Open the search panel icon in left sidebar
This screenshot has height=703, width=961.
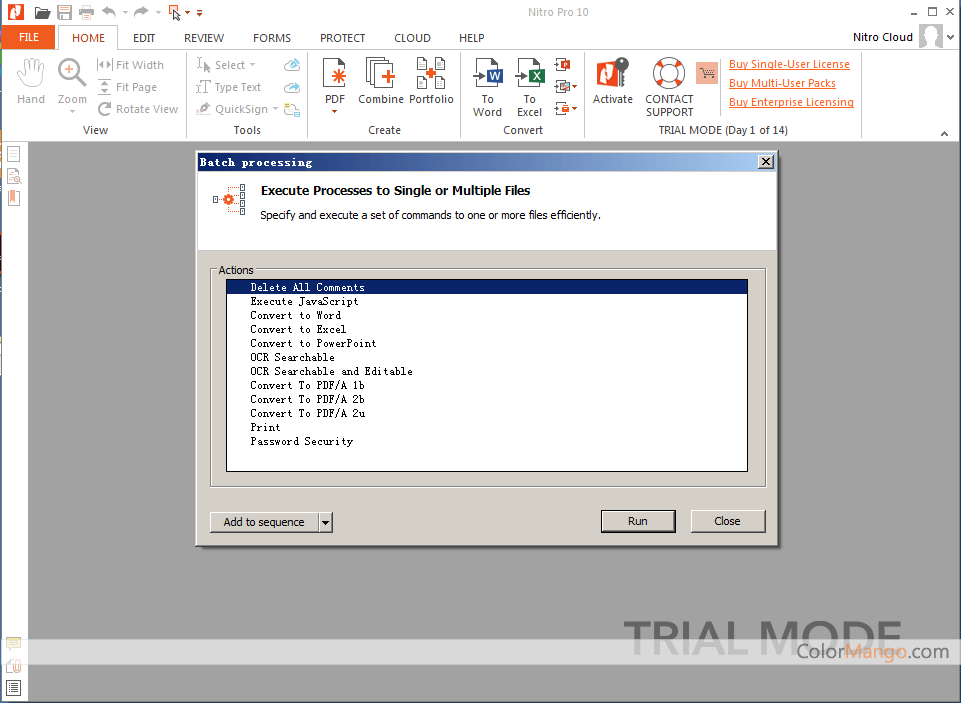(x=13, y=176)
